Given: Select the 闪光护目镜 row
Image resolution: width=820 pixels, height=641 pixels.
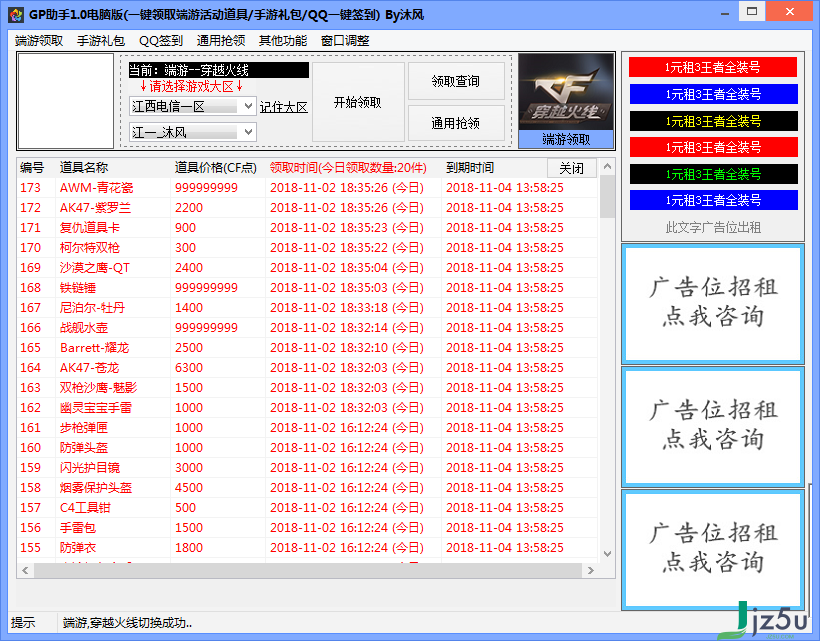Looking at the screenshot, I should pyautogui.click(x=308, y=467).
